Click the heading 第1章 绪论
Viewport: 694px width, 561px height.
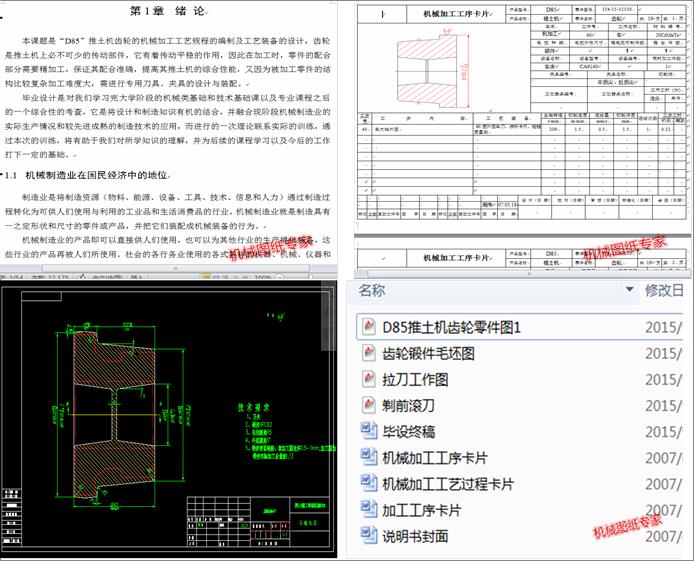click(x=167, y=11)
